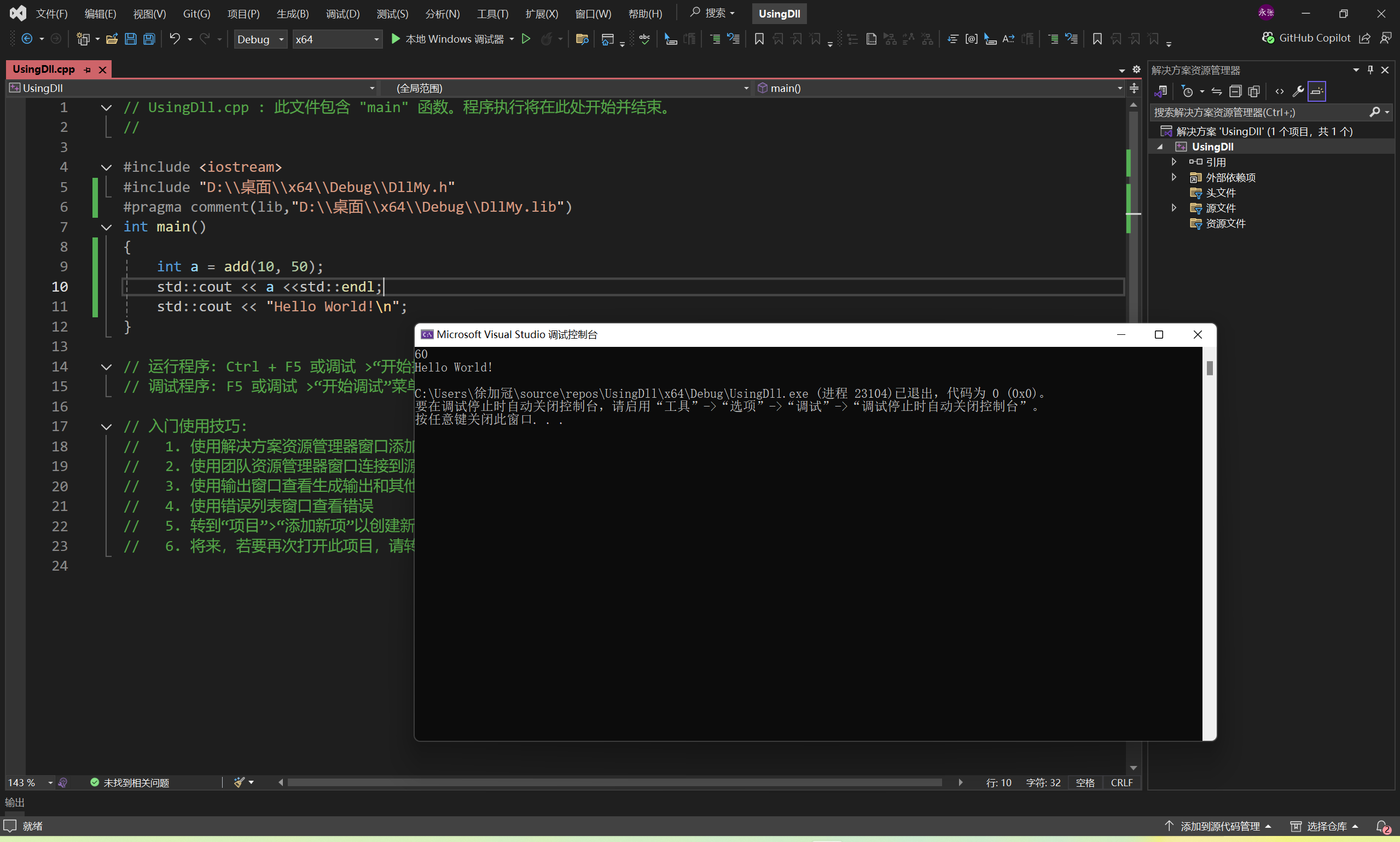
Task: Open 143 % zoom level dropdown
Action: click(x=50, y=782)
